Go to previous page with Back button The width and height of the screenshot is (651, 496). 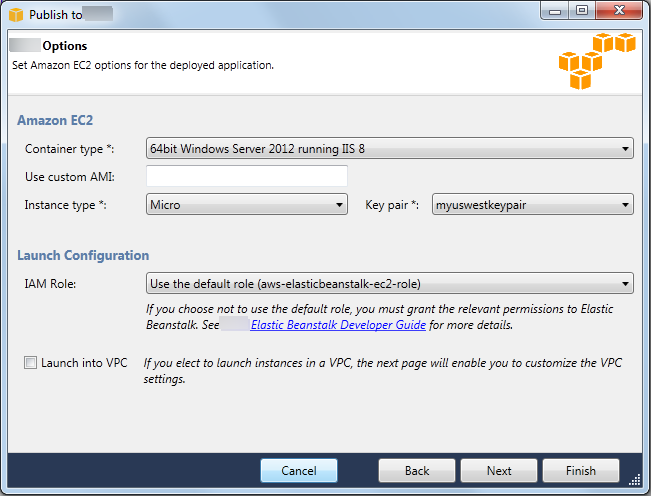point(417,471)
